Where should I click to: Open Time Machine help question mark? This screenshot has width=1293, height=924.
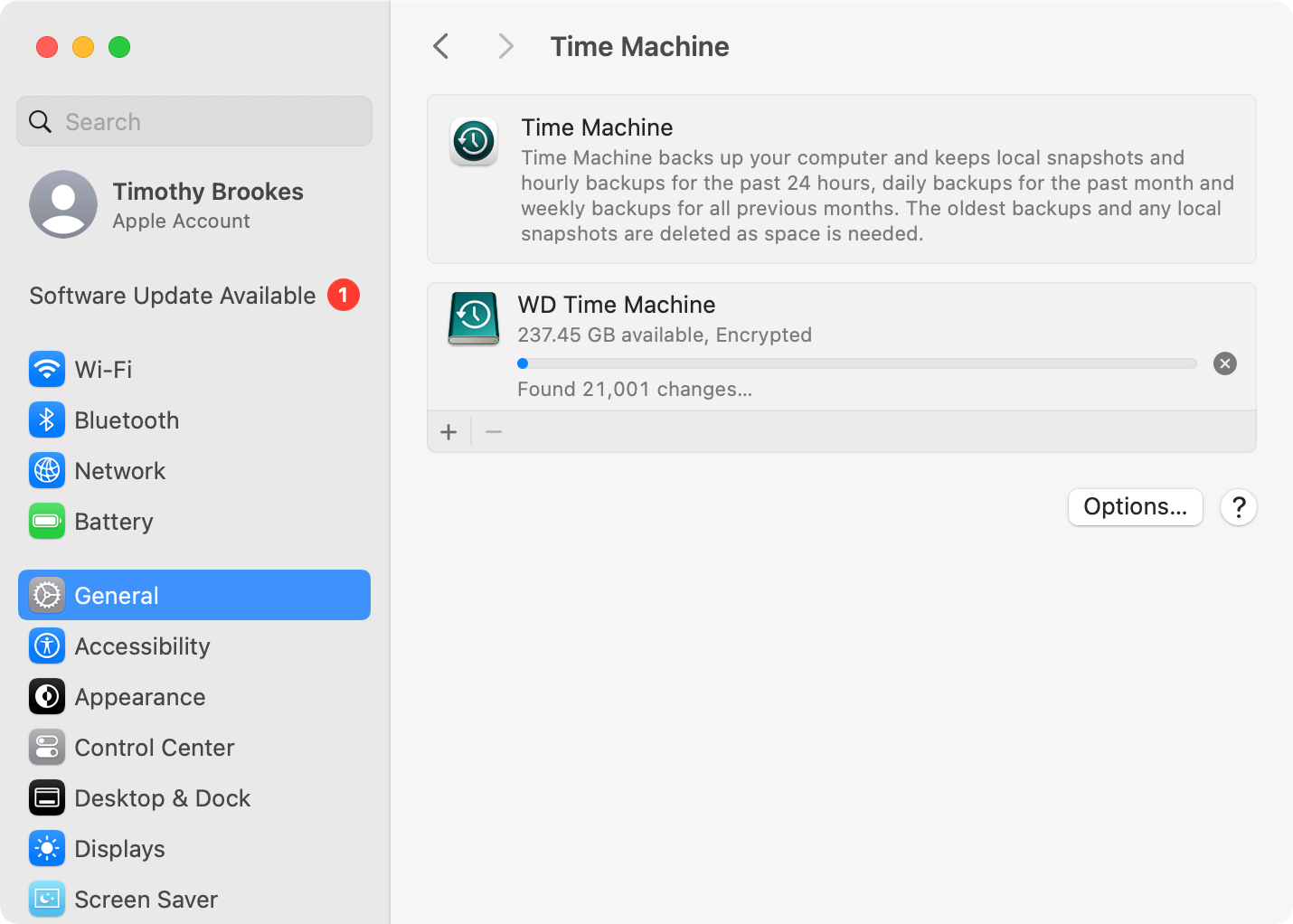(x=1239, y=507)
